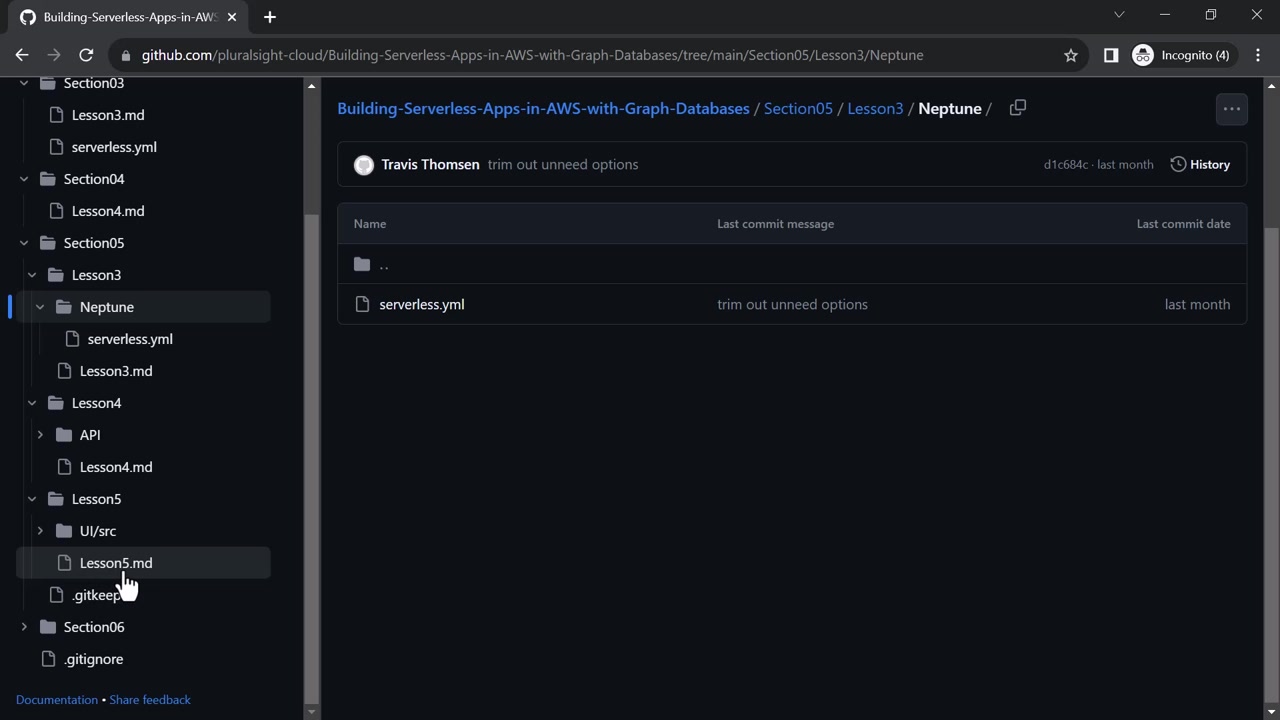Image resolution: width=1280 pixels, height=720 pixels.
Task: Go to repository root breadcrumb
Action: pyautogui.click(x=543, y=108)
